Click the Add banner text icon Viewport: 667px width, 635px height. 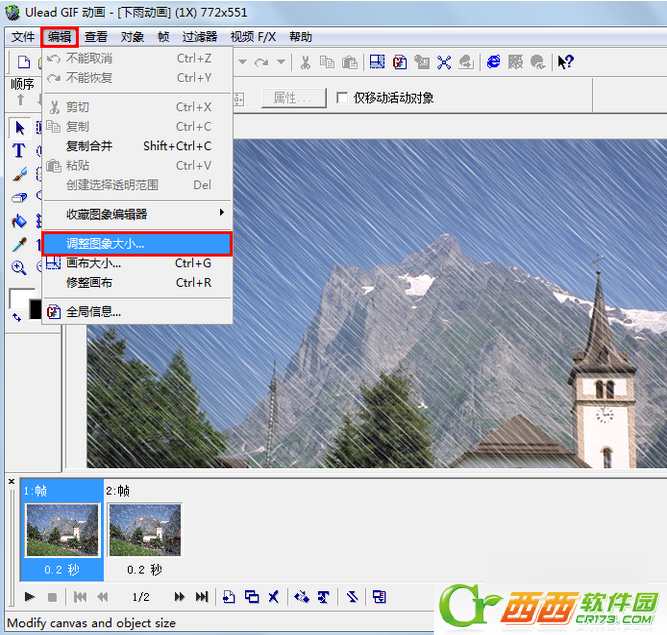(324, 597)
